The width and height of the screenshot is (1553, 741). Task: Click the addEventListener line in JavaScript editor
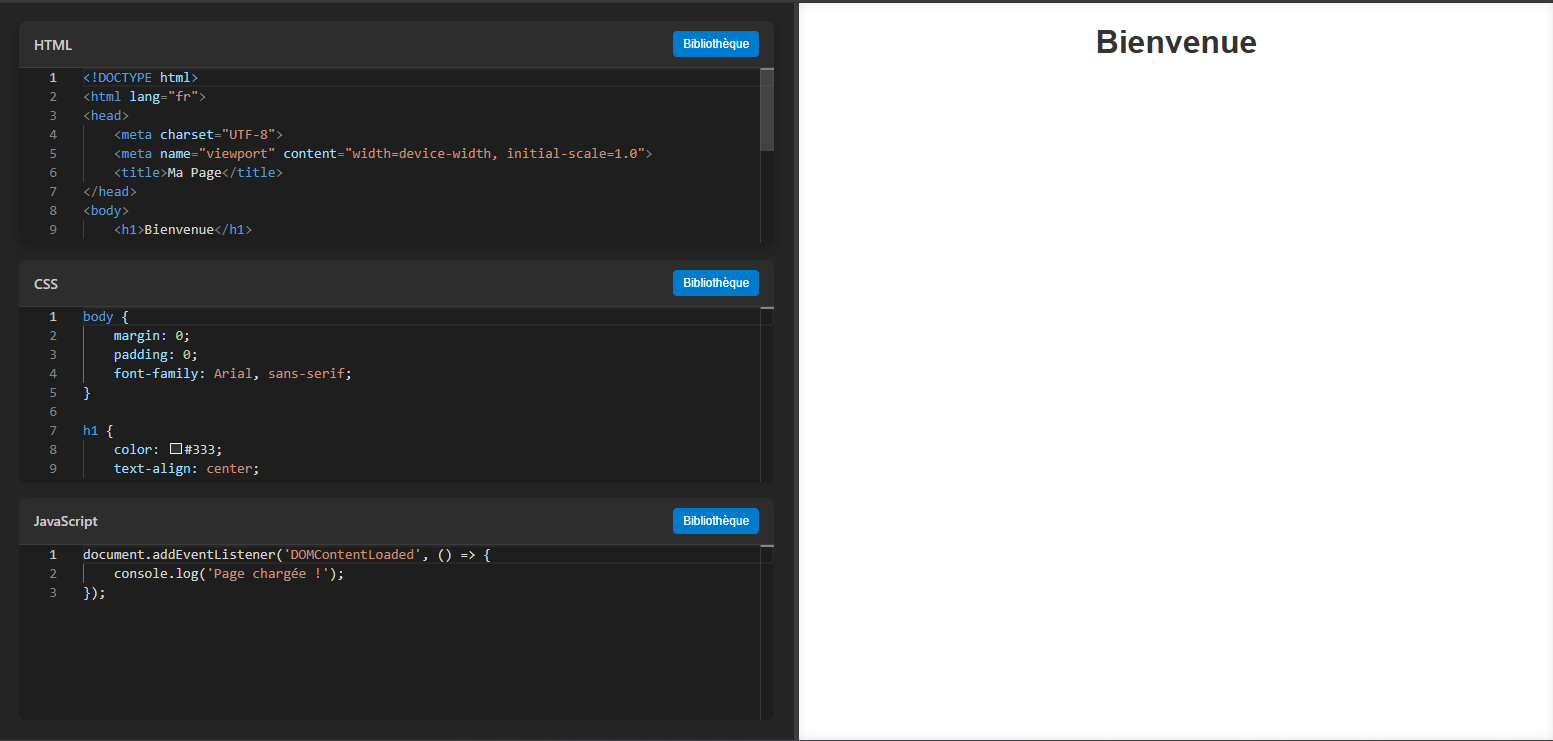286,555
